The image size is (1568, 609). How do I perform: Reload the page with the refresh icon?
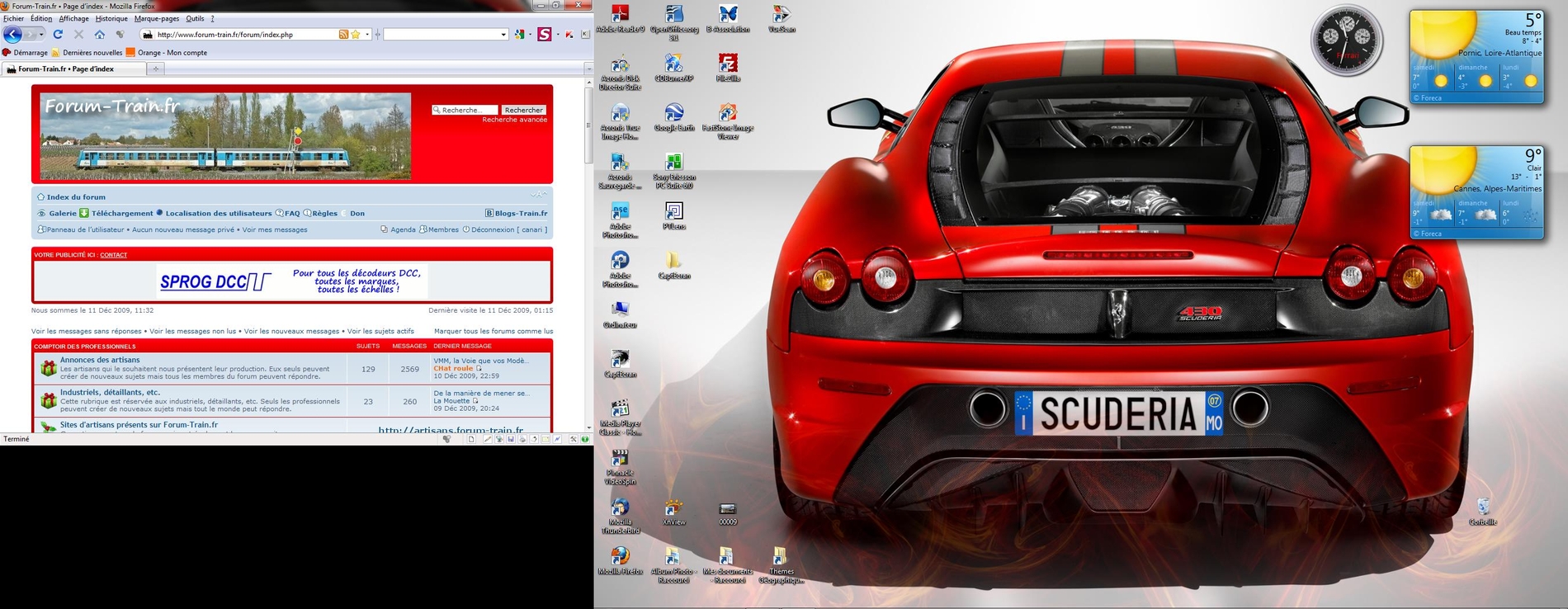tap(58, 35)
